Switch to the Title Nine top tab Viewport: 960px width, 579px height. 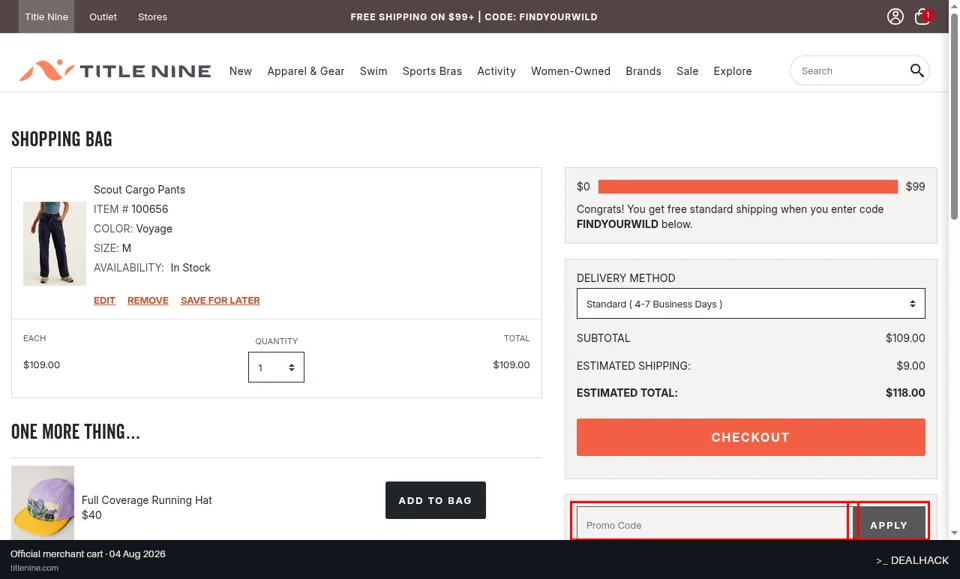(x=47, y=17)
